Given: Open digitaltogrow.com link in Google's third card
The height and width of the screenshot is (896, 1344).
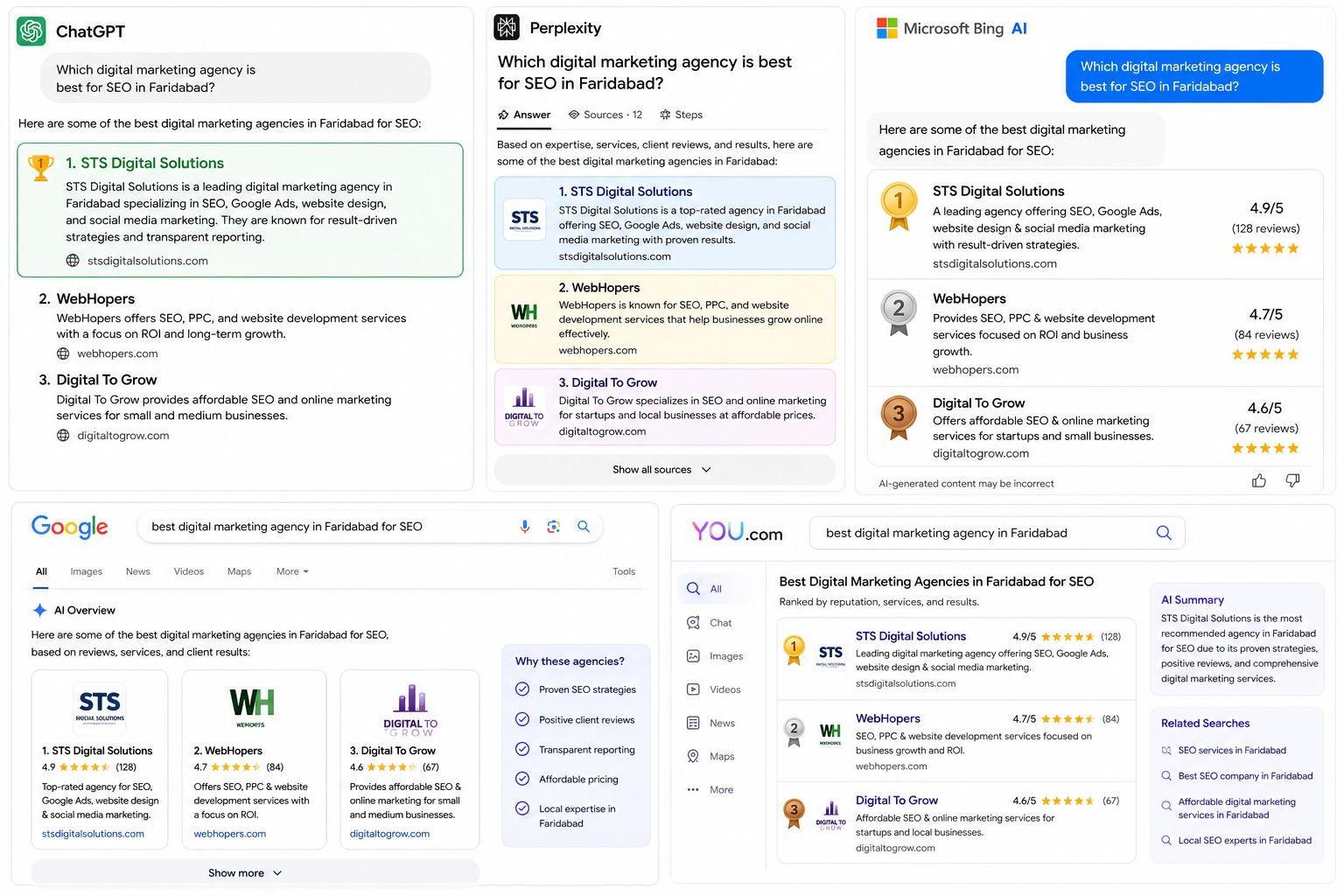Looking at the screenshot, I should click(389, 834).
